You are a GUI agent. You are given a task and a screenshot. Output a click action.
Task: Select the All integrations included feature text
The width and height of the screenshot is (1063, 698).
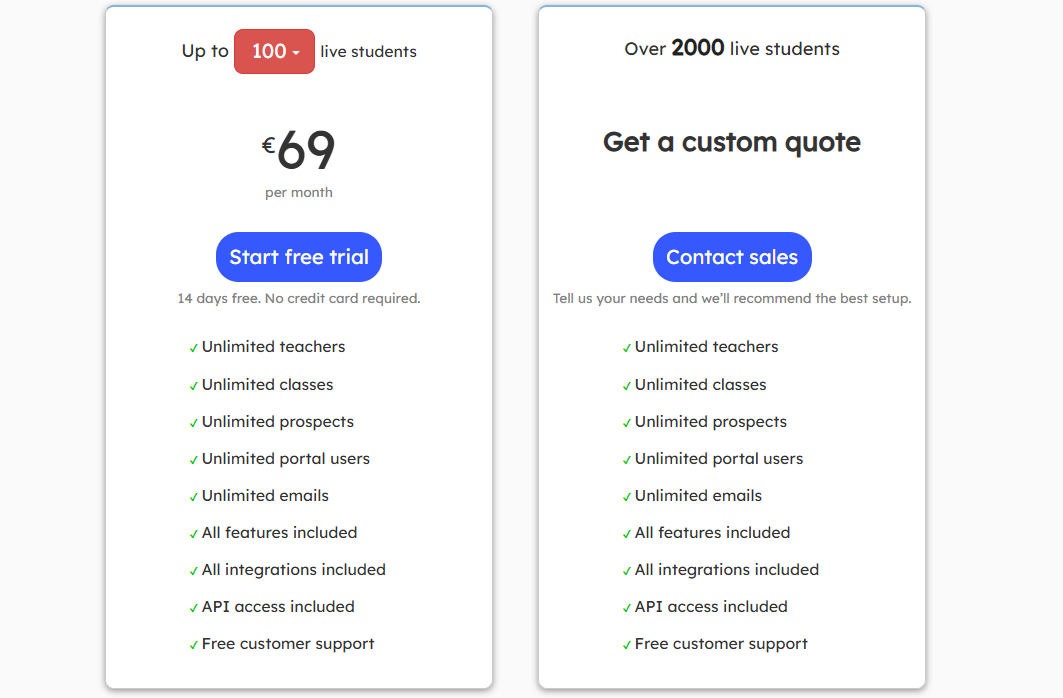pyautogui.click(x=294, y=569)
